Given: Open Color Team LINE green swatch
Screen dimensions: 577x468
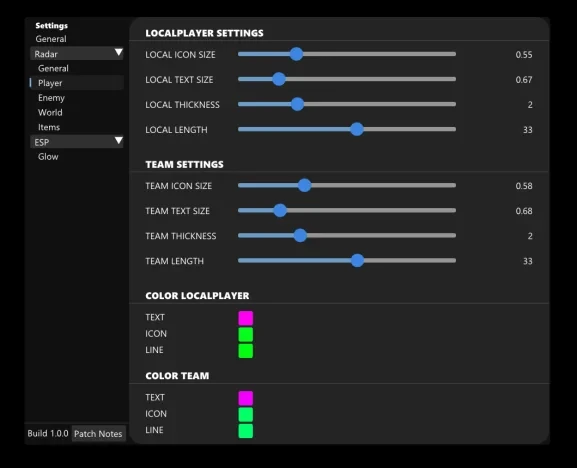Looking at the screenshot, I should [x=245, y=430].
